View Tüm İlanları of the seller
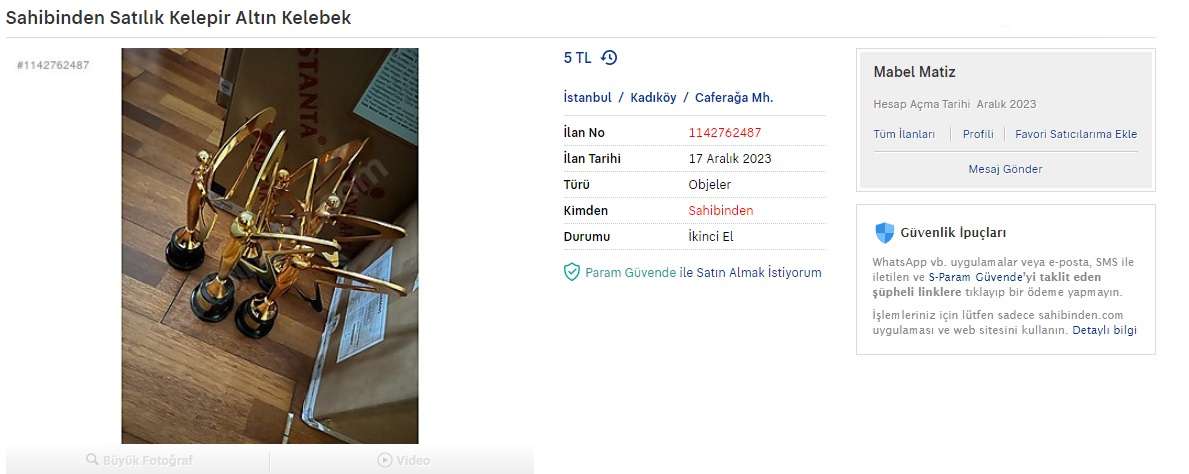1189x474 pixels. tap(904, 134)
